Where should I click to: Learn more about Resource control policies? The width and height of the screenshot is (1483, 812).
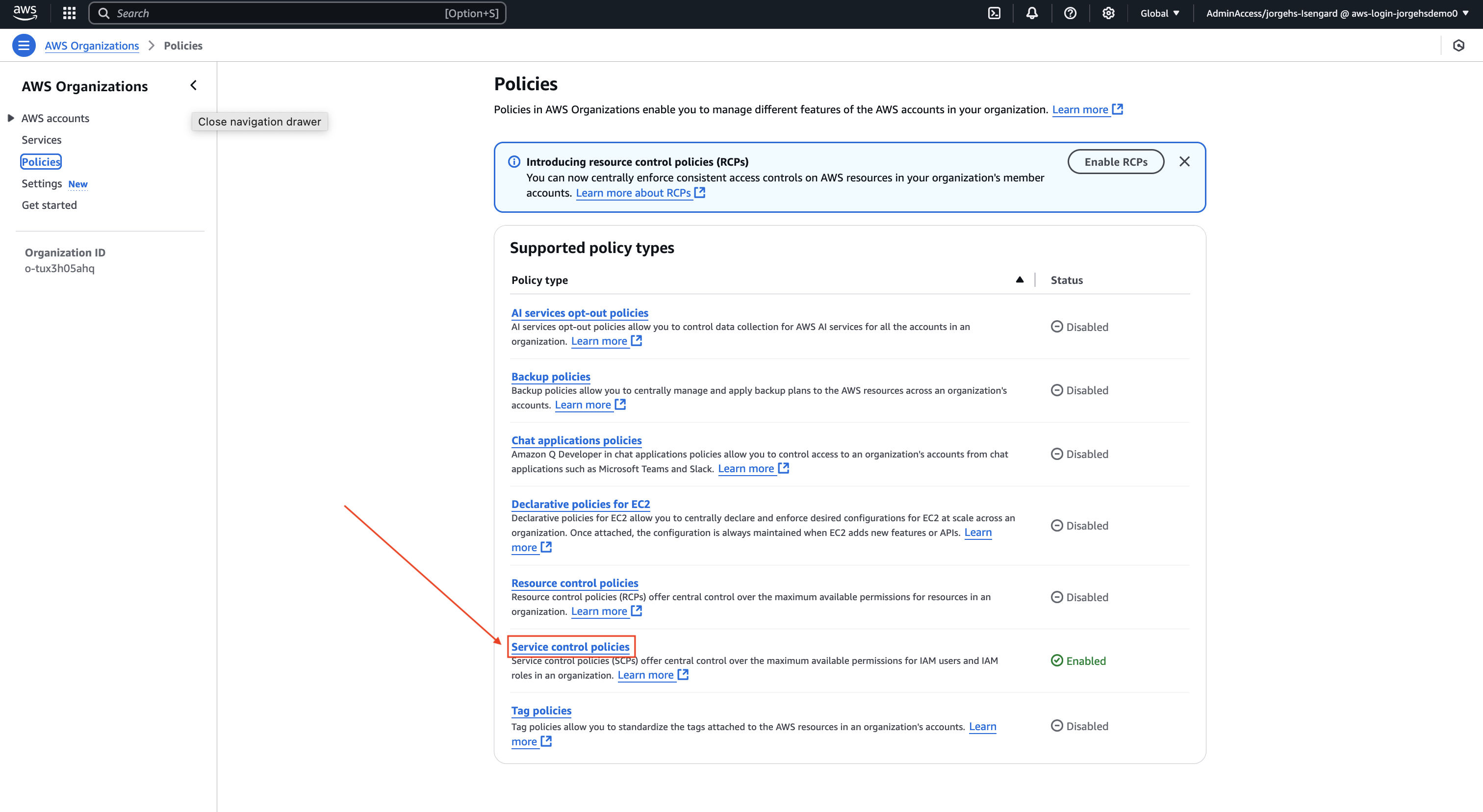pyautogui.click(x=606, y=611)
